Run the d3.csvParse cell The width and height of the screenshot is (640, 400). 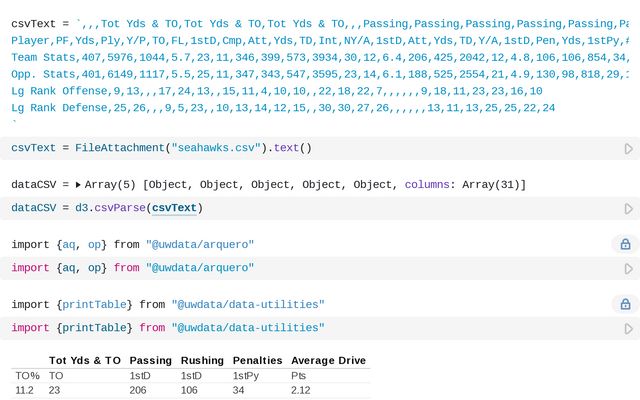[x=628, y=208]
